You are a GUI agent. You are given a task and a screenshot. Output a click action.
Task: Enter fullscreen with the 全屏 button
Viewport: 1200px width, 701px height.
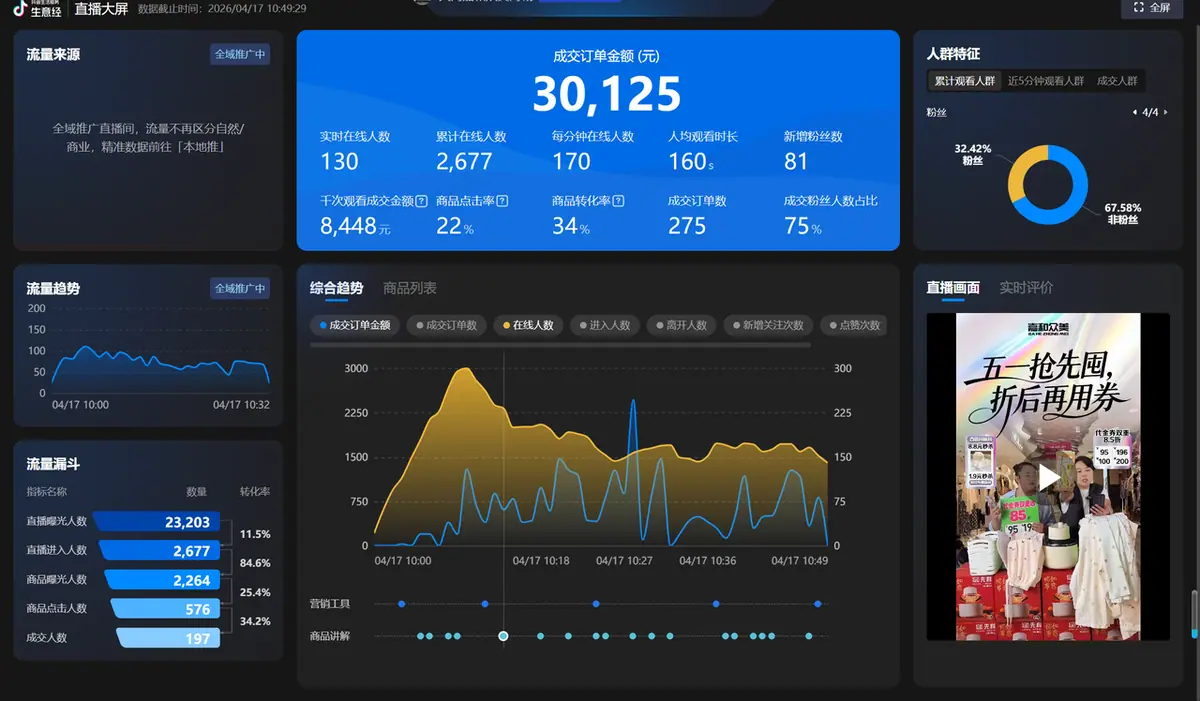pyautogui.click(x=1151, y=8)
